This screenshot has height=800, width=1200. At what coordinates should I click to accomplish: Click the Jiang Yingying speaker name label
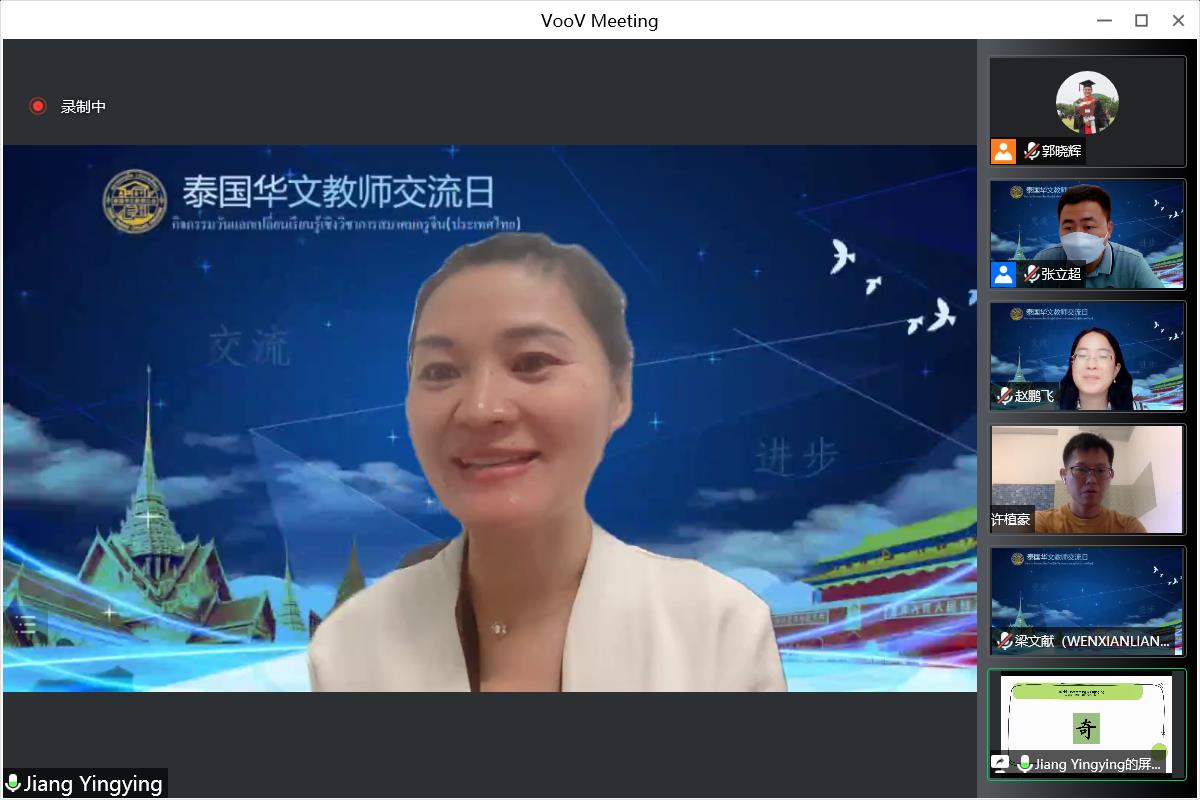tap(93, 784)
